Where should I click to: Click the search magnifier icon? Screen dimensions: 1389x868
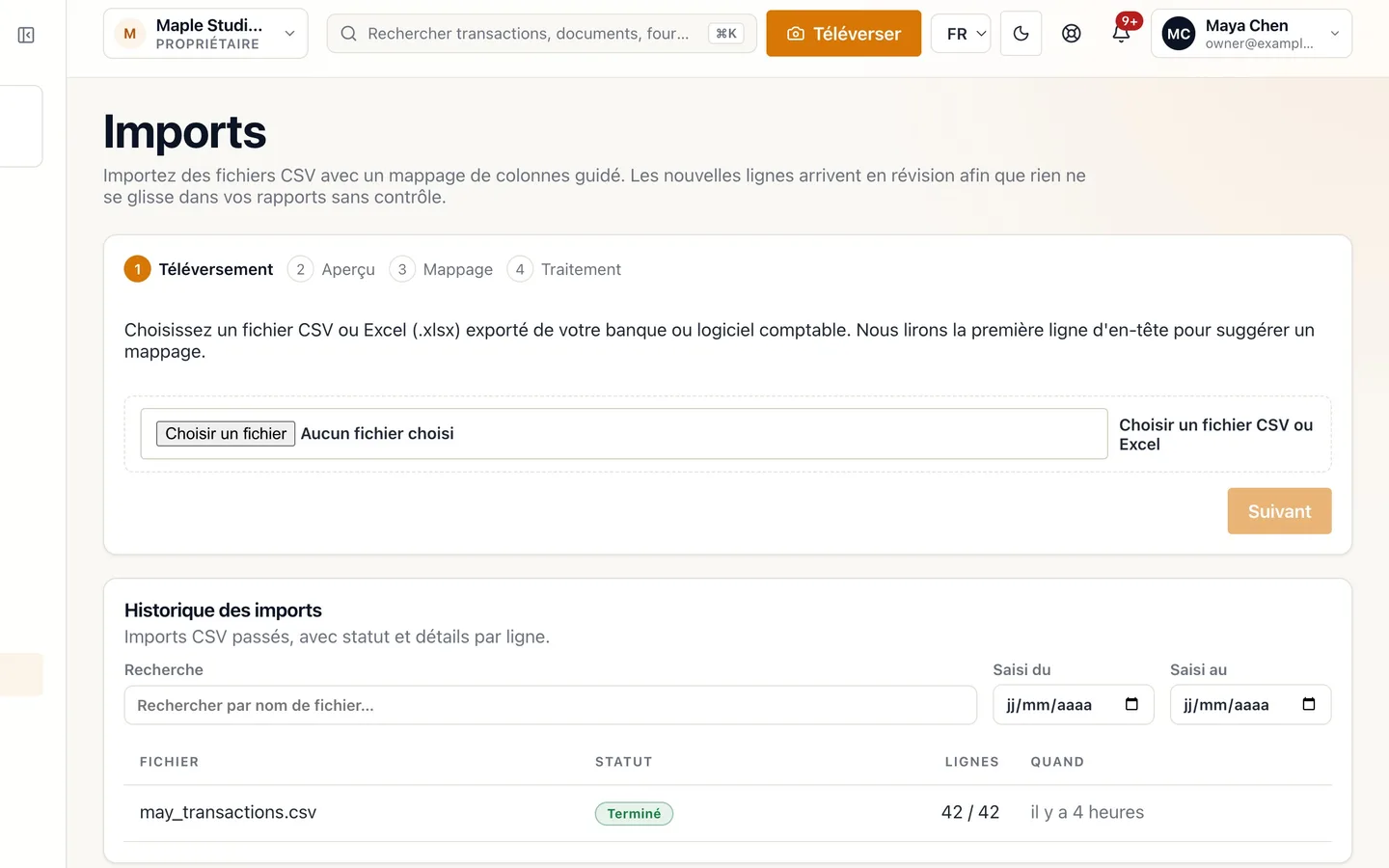tap(348, 34)
